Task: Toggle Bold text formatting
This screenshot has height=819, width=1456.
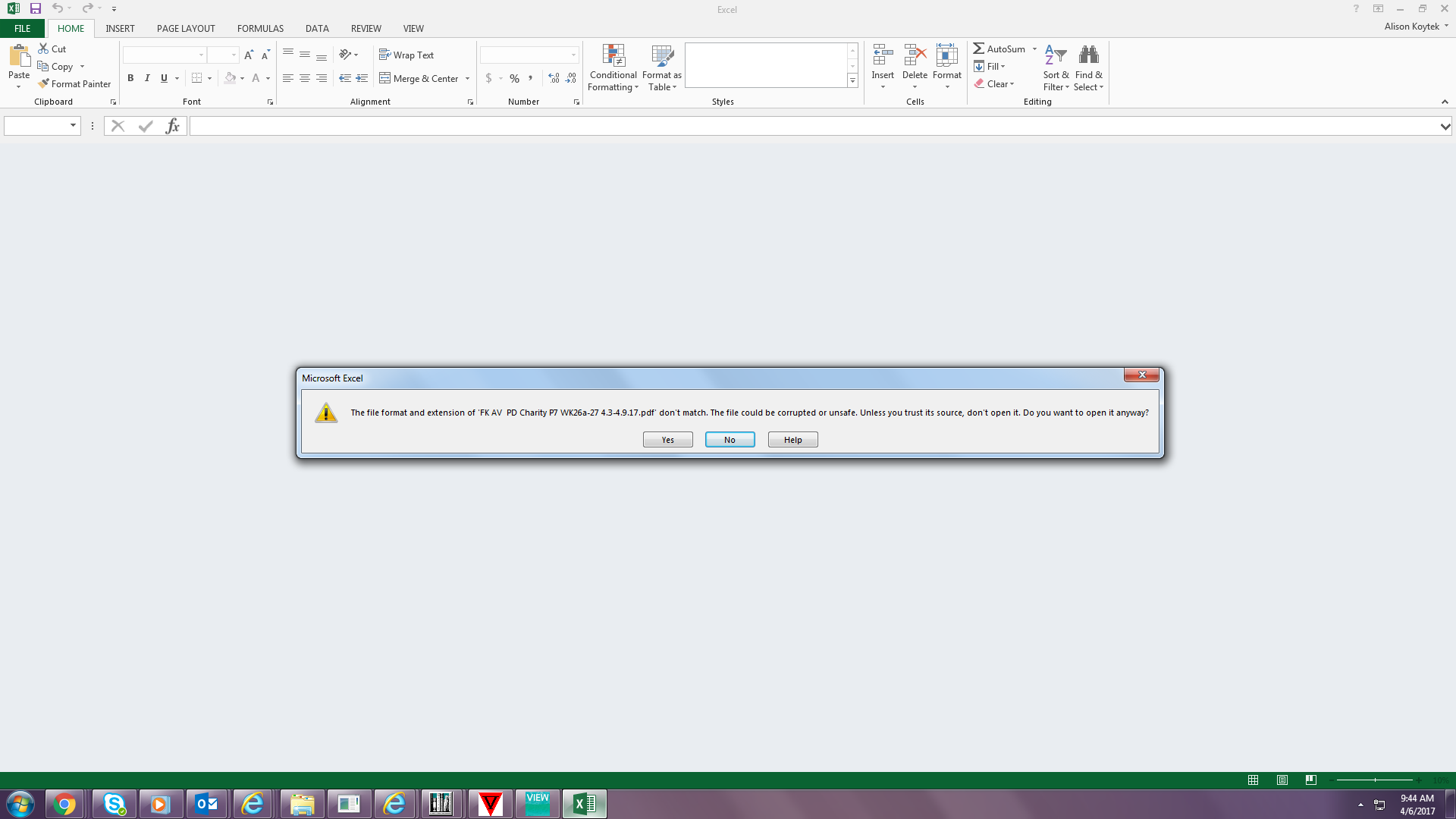Action: click(x=130, y=78)
